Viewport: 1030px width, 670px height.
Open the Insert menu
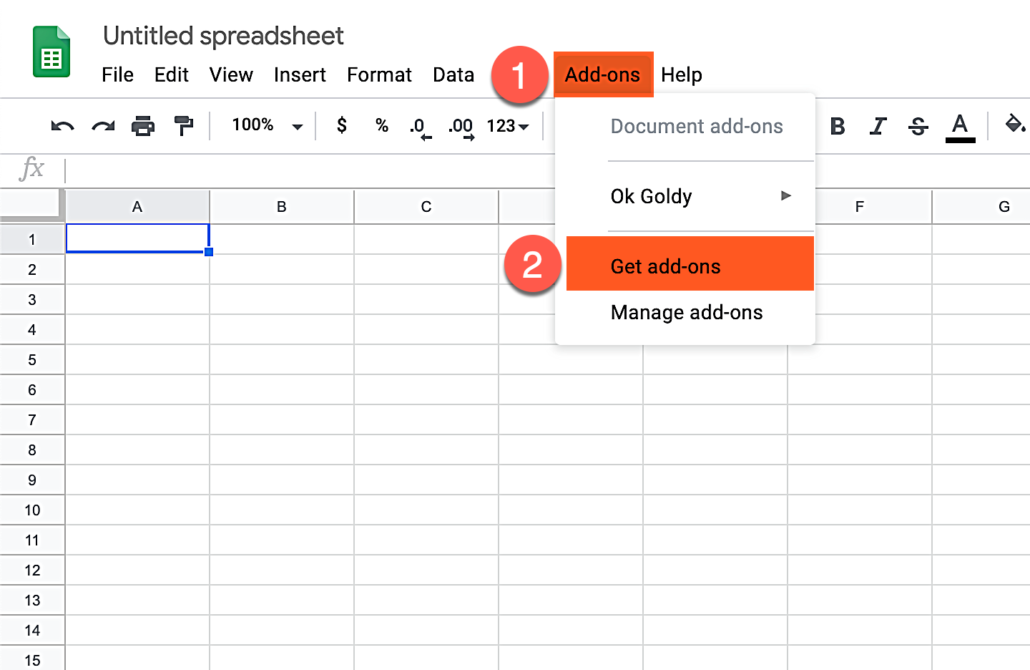300,75
